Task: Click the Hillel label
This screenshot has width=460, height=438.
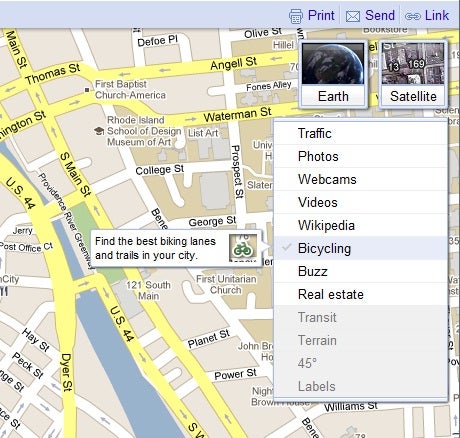Action: 283,45
